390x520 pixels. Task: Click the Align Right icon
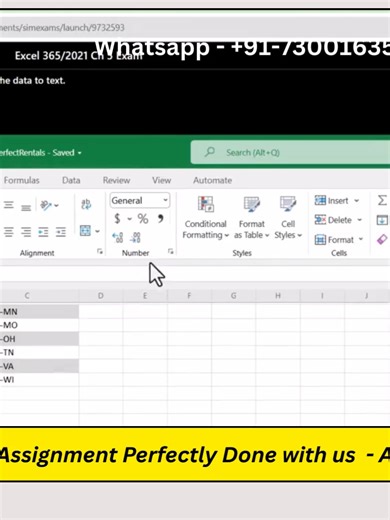pos(26,232)
